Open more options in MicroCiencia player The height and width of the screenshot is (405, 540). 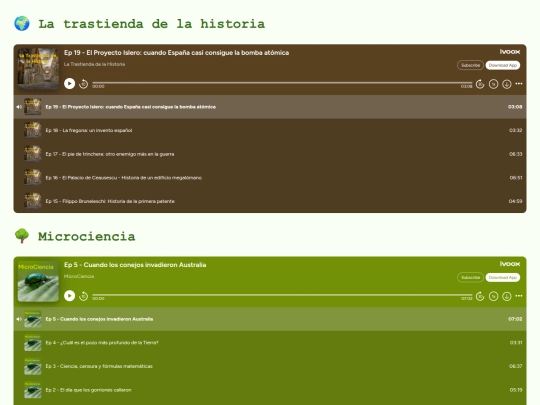coord(519,296)
